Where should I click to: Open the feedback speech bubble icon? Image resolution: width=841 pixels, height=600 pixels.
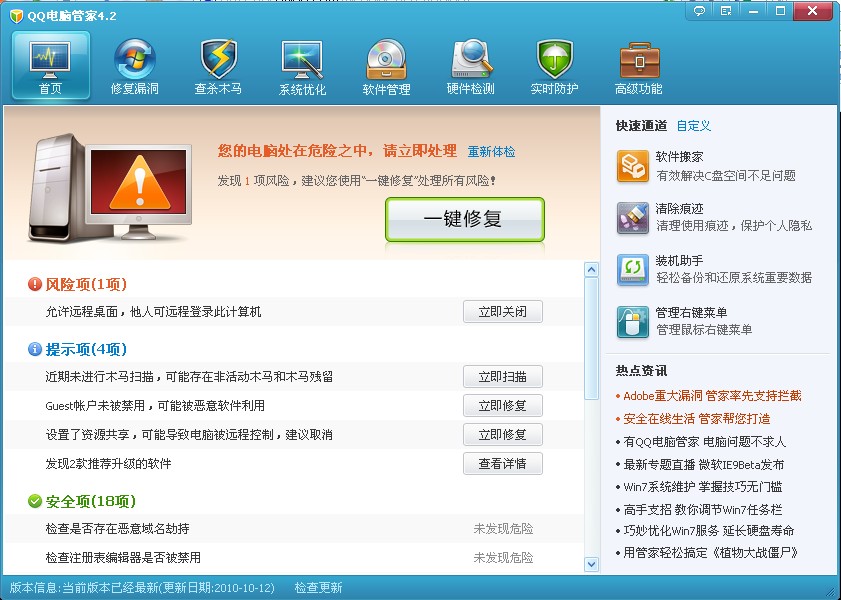699,11
